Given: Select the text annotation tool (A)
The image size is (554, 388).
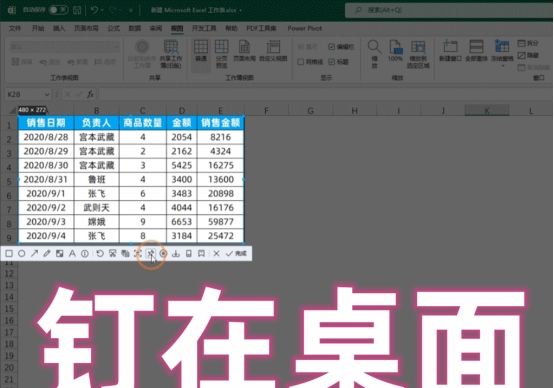Looking at the screenshot, I should click(72, 253).
